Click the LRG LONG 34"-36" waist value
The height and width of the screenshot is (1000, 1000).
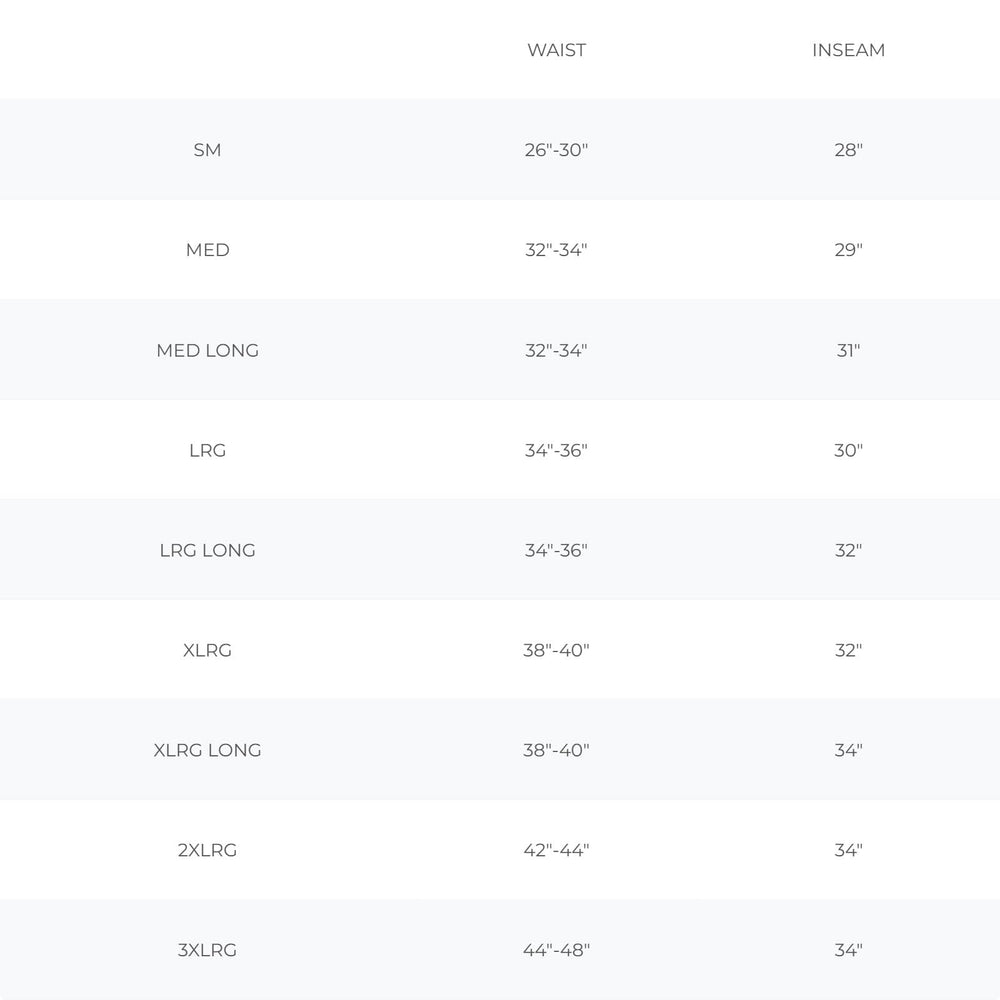[556, 550]
